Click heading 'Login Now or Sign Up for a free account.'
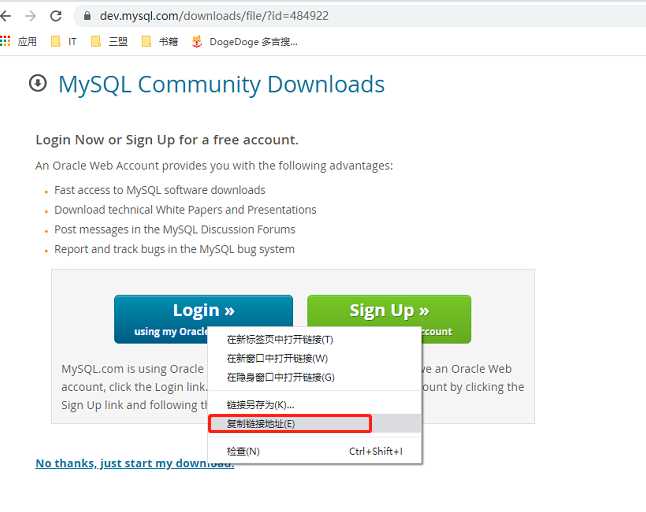The width and height of the screenshot is (646, 512). (167, 140)
